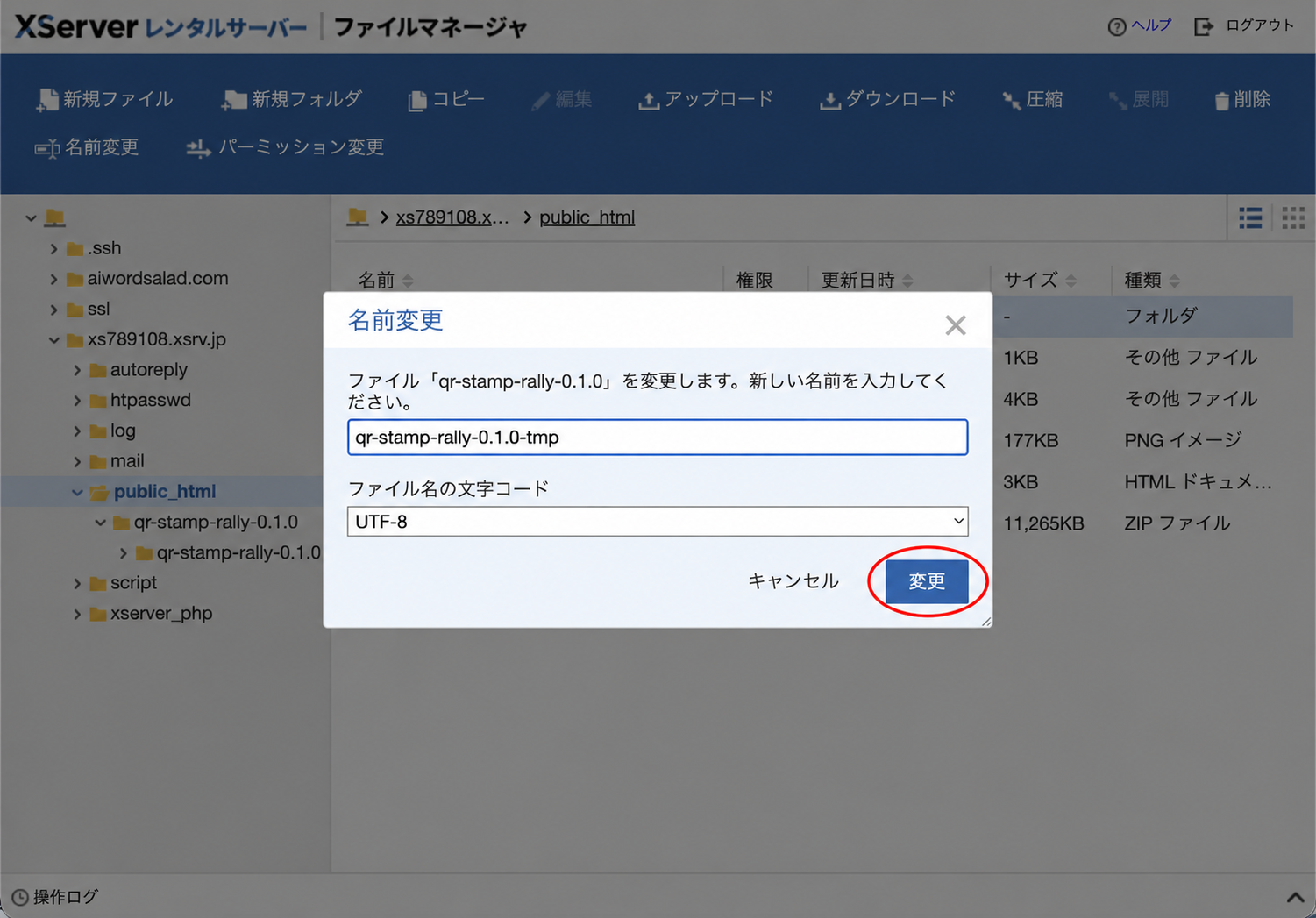Screen dimensions: 1316x918
Task: Click the new file name input field
Action: [658, 437]
